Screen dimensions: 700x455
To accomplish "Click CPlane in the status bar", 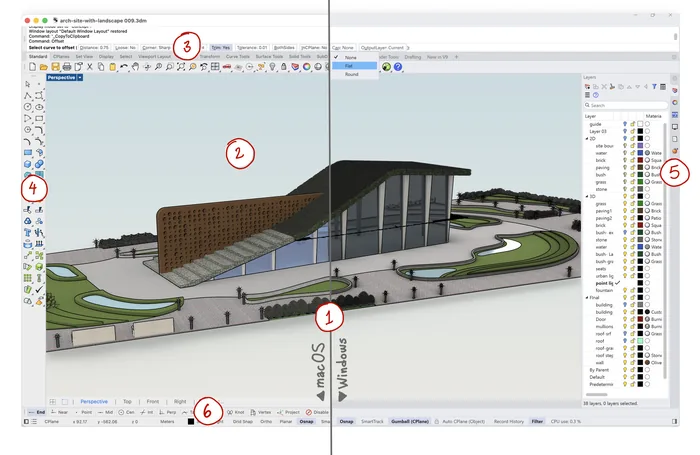I will click(x=51, y=422).
